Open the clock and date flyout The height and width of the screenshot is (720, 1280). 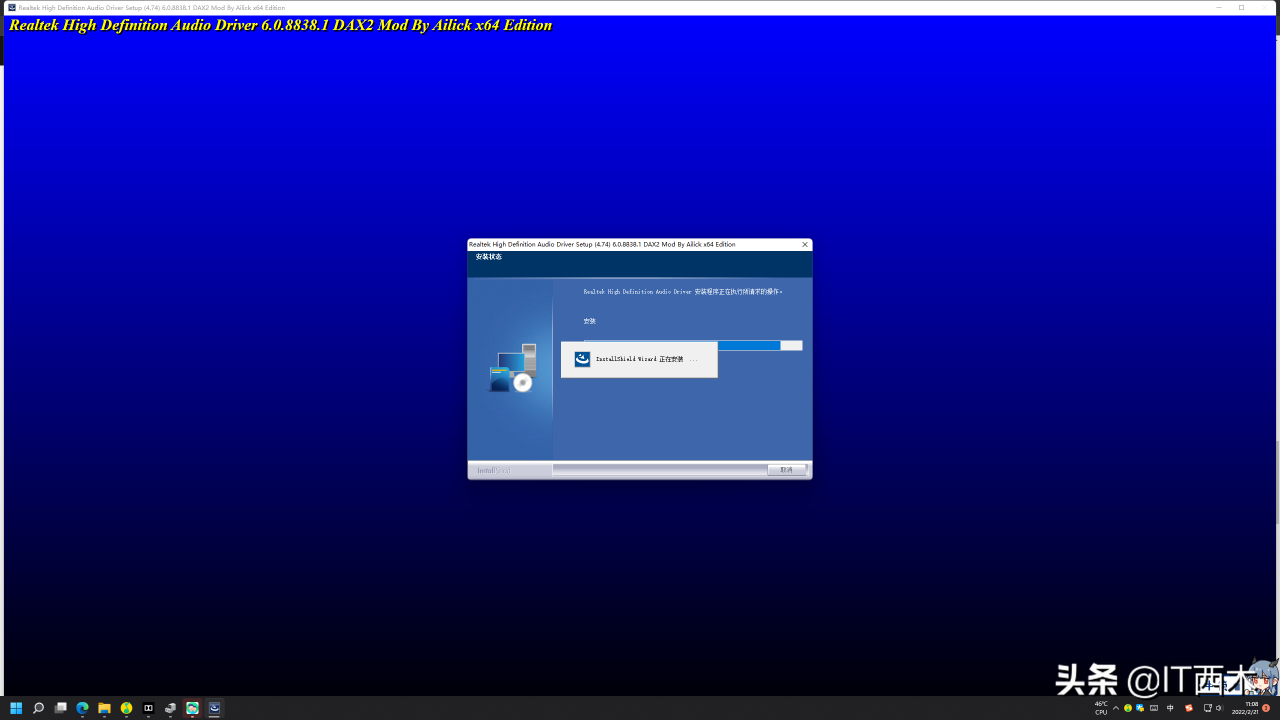click(1245, 708)
